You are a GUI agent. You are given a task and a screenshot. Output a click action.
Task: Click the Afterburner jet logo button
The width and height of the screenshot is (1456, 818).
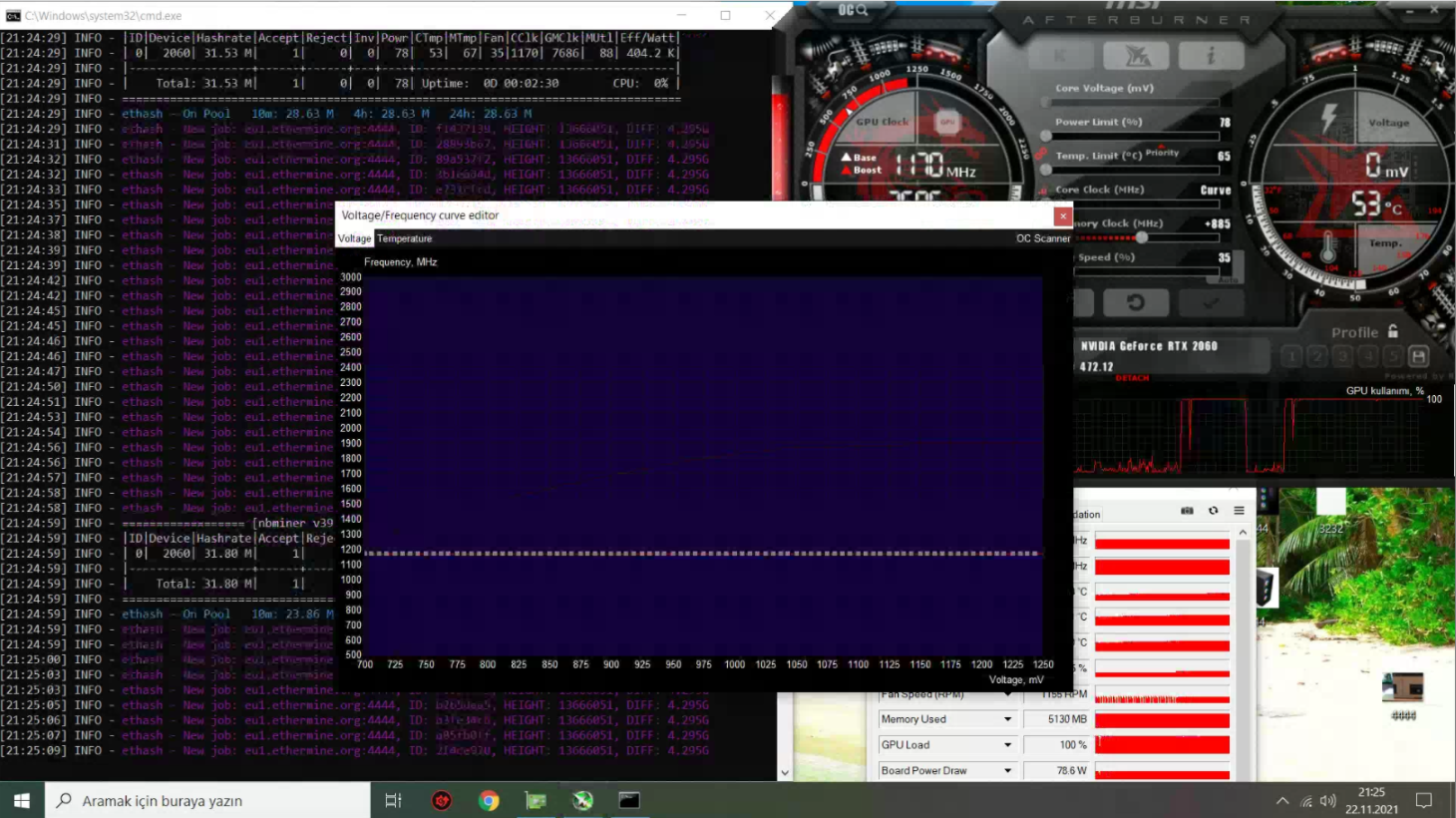[x=1137, y=56]
